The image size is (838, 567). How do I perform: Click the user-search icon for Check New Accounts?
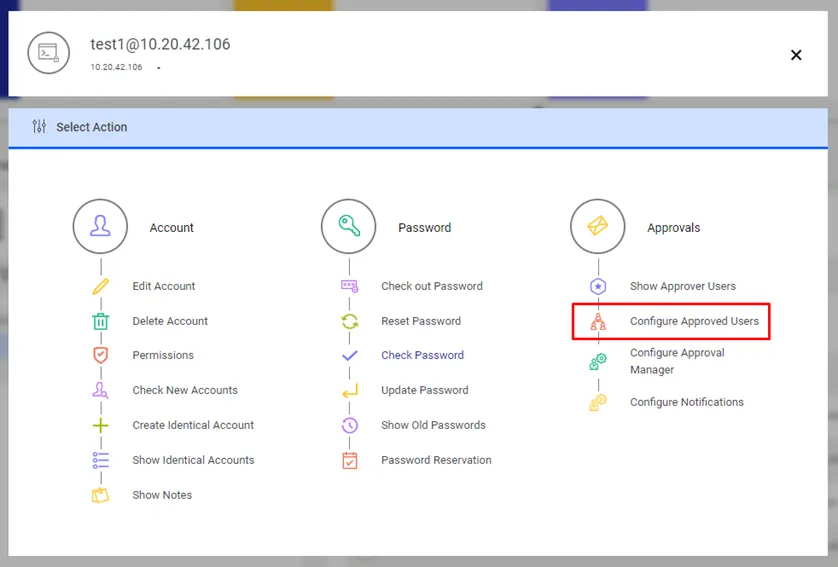[x=100, y=390]
